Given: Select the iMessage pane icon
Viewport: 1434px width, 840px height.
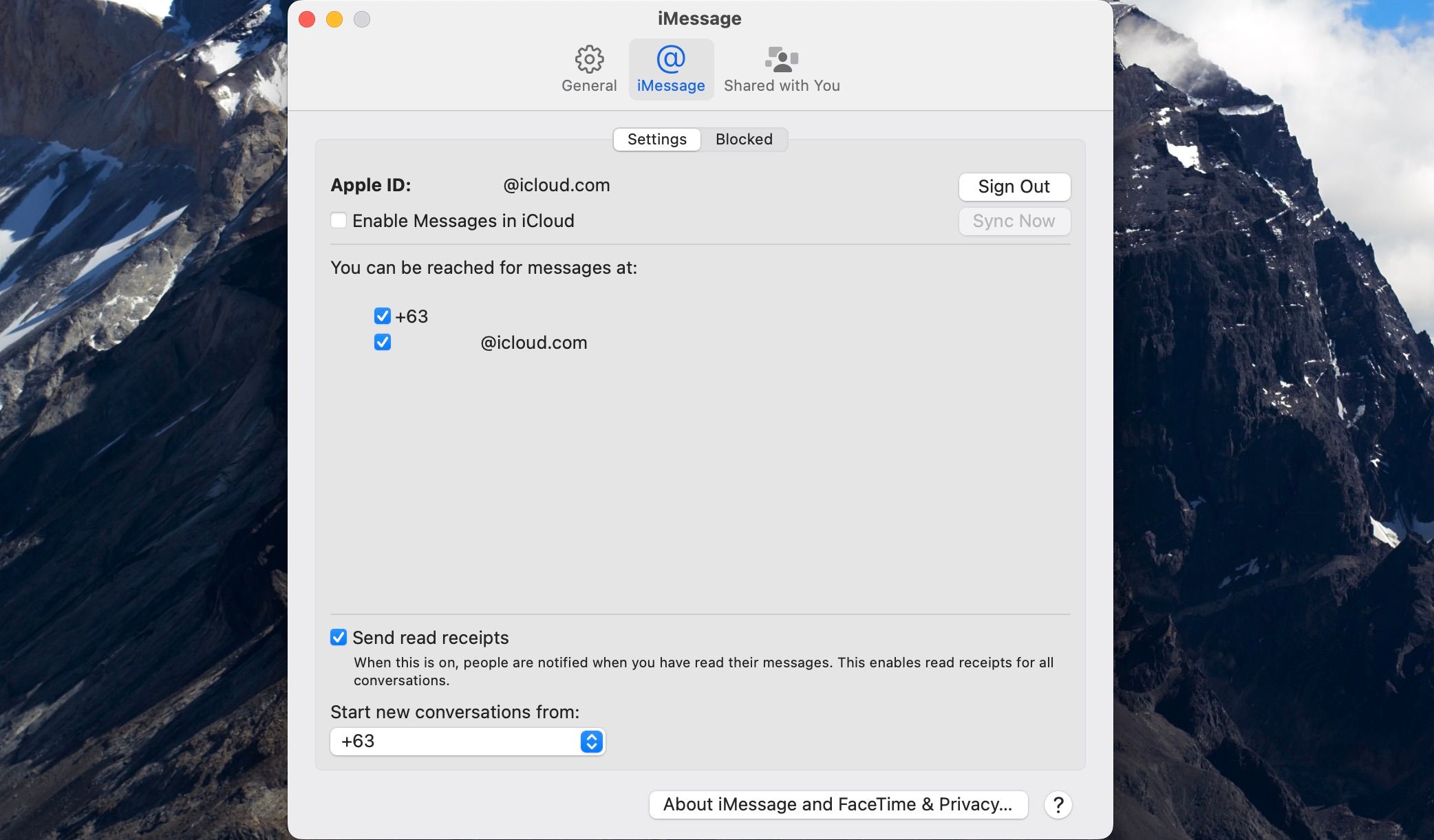Looking at the screenshot, I should point(671,68).
